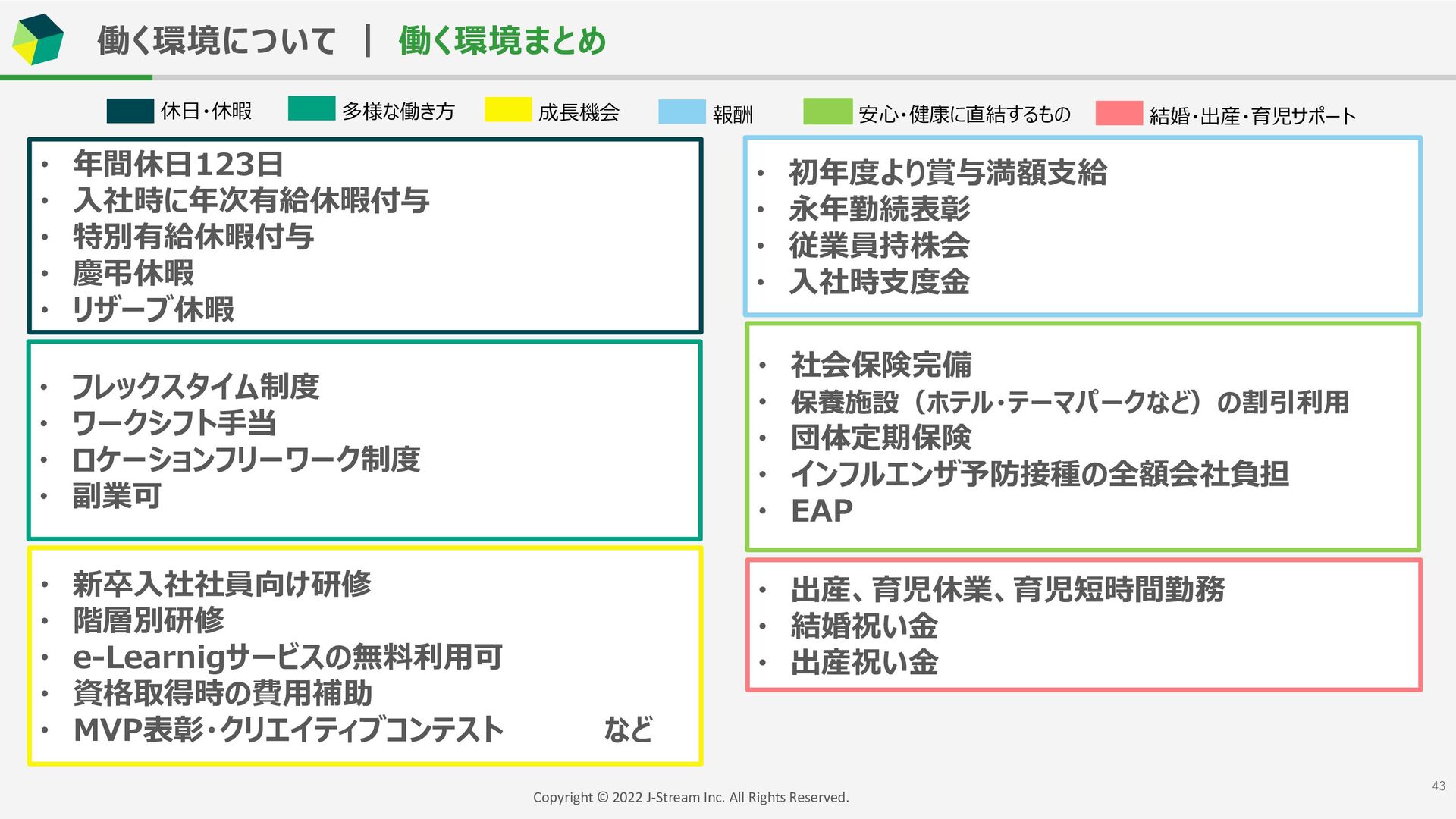Screen dimensions: 1456x819
Task: Click the copyright footer text
Action: [691, 797]
